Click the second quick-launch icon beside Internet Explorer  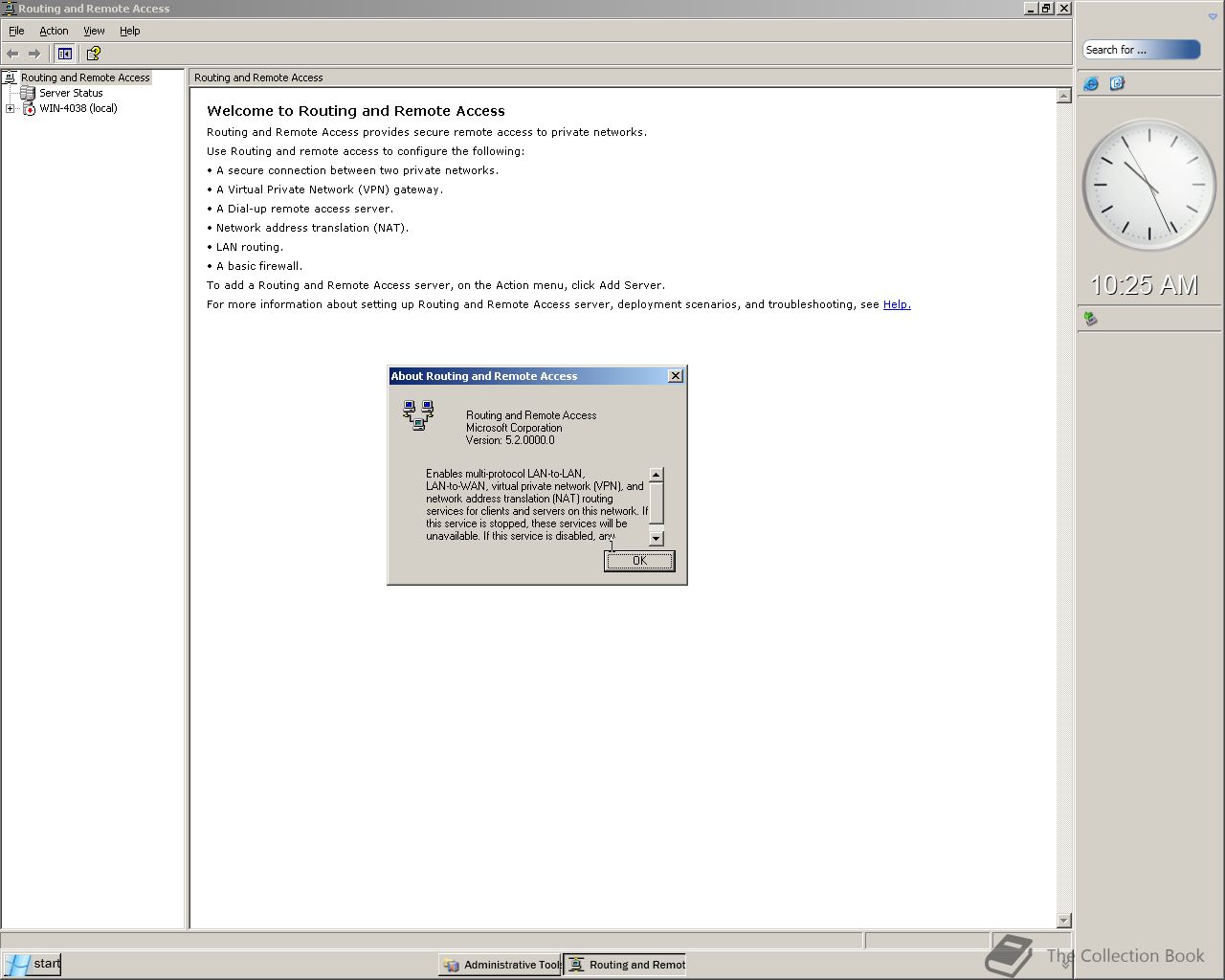[x=1117, y=84]
